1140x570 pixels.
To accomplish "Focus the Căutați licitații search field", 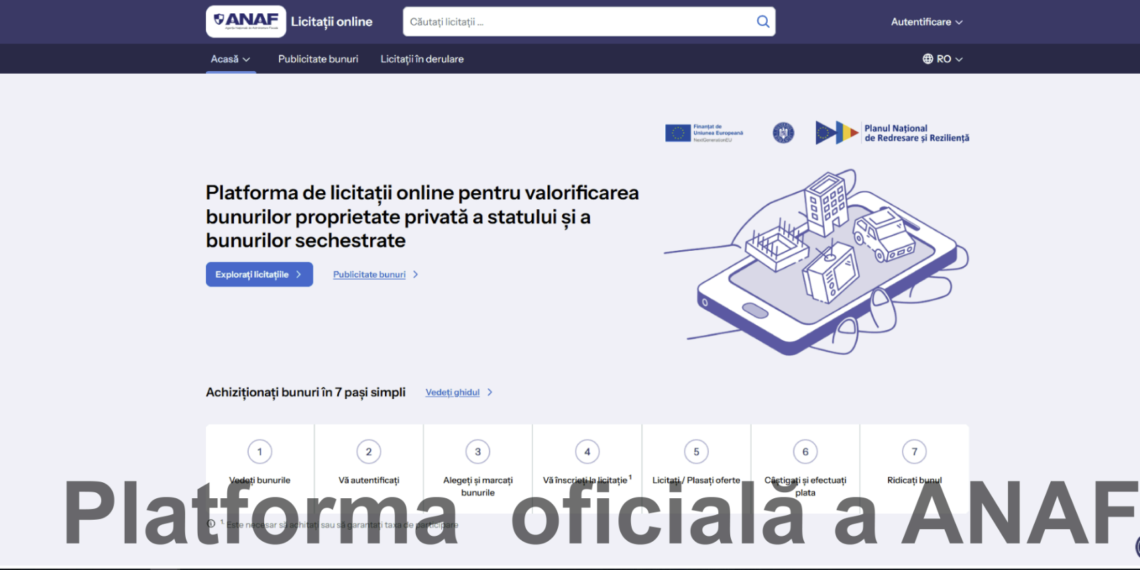I will point(589,22).
